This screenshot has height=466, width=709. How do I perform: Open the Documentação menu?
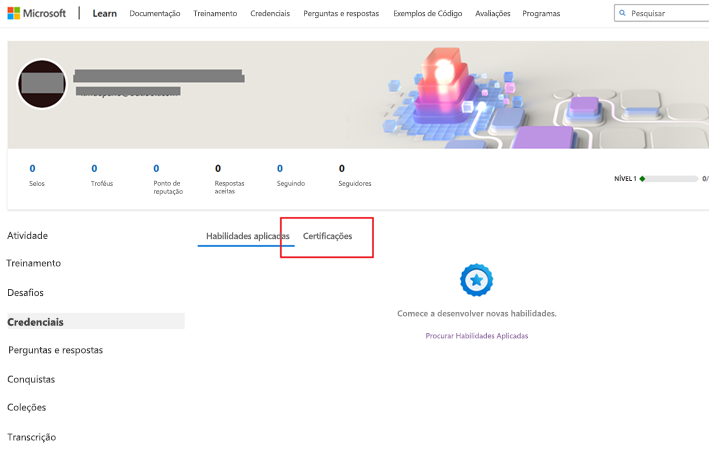click(x=155, y=14)
